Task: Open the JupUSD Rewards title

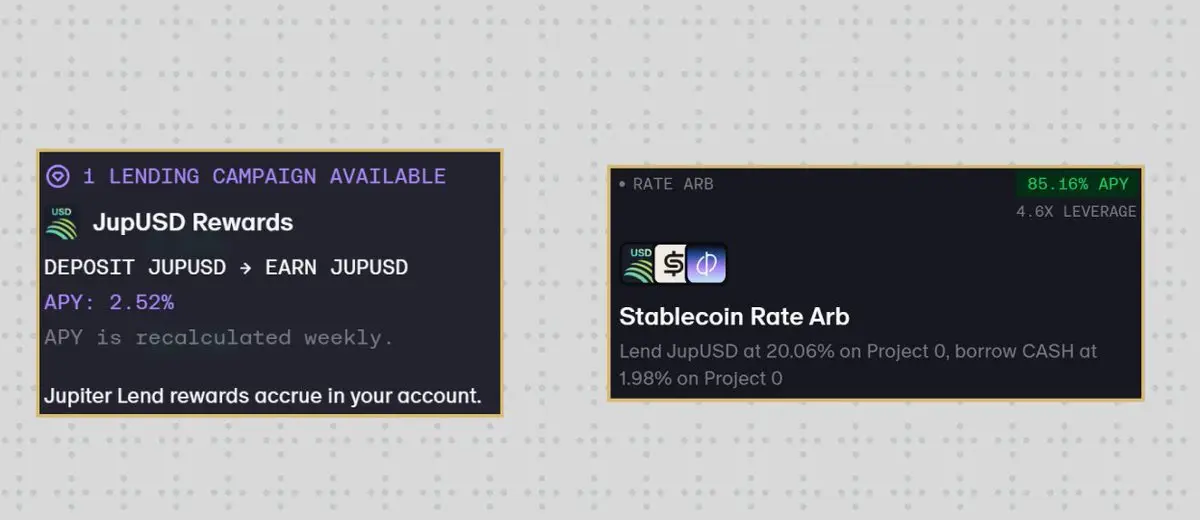Action: click(x=193, y=222)
